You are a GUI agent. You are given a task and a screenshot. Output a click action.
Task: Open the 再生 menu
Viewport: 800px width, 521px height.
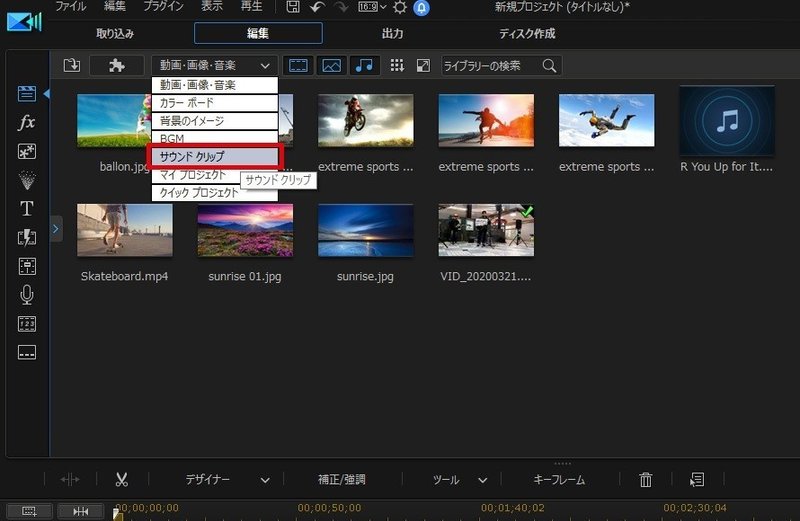pyautogui.click(x=252, y=6)
